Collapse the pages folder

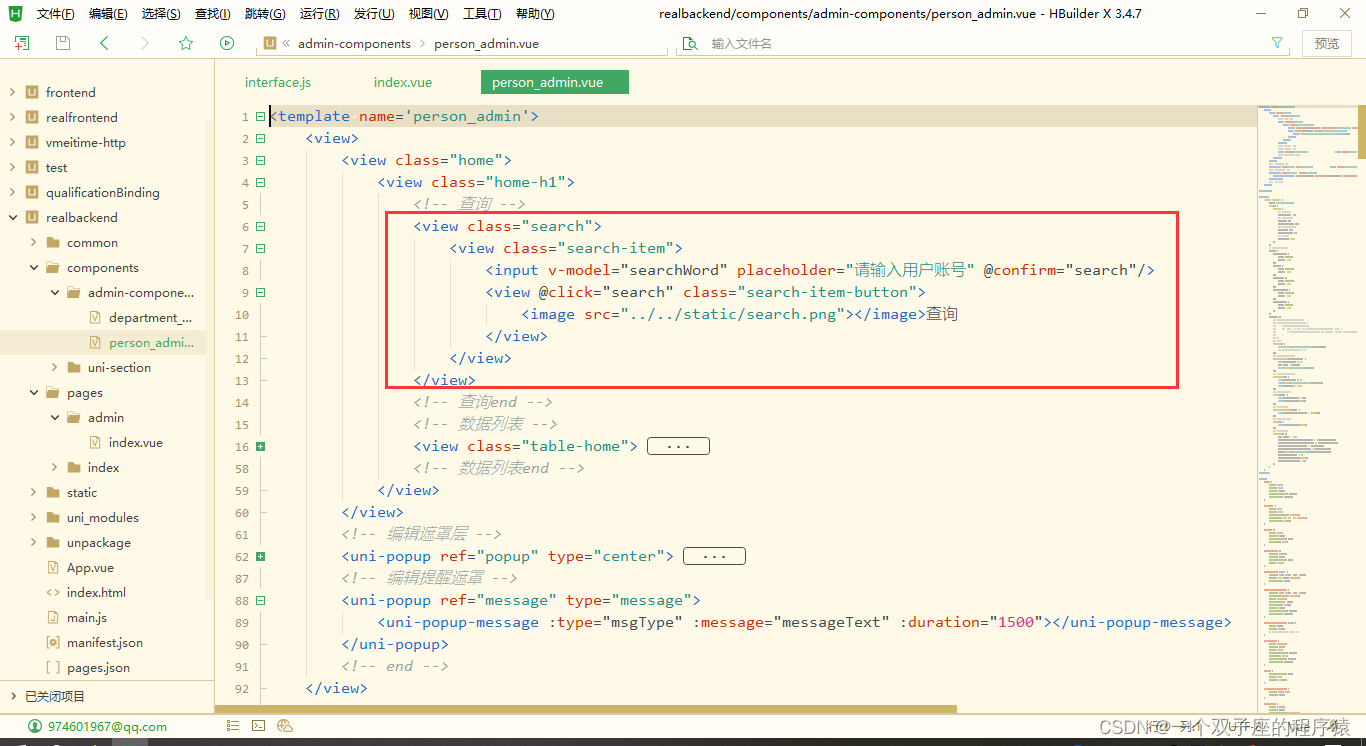(x=33, y=392)
